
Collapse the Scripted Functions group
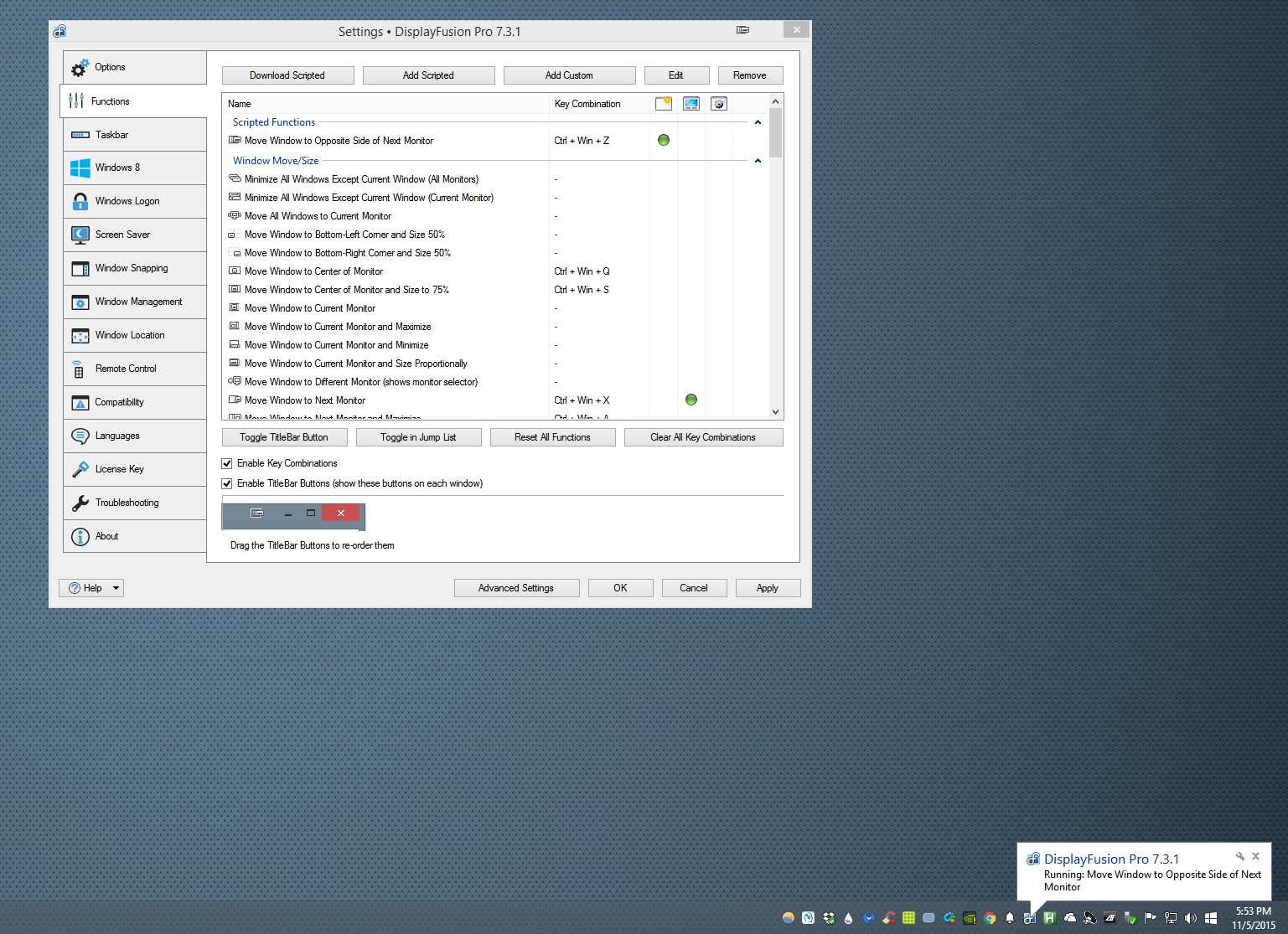point(758,122)
